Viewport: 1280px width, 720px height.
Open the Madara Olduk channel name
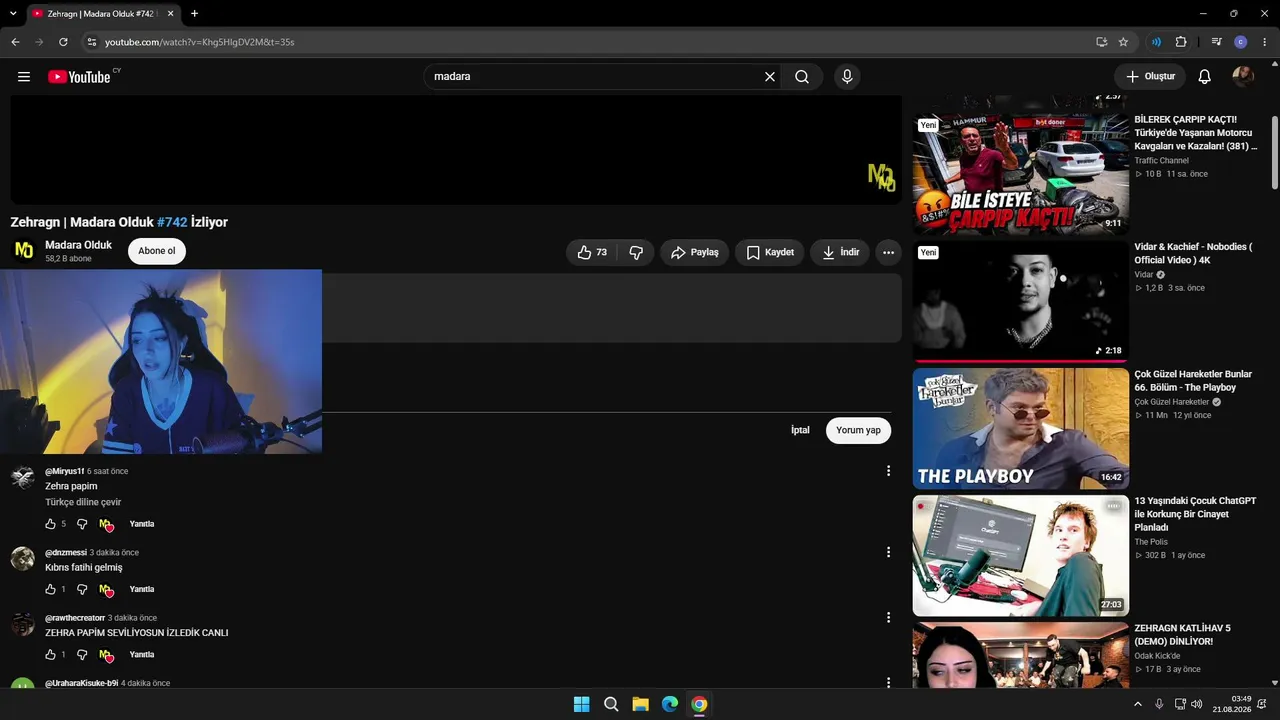(78, 245)
